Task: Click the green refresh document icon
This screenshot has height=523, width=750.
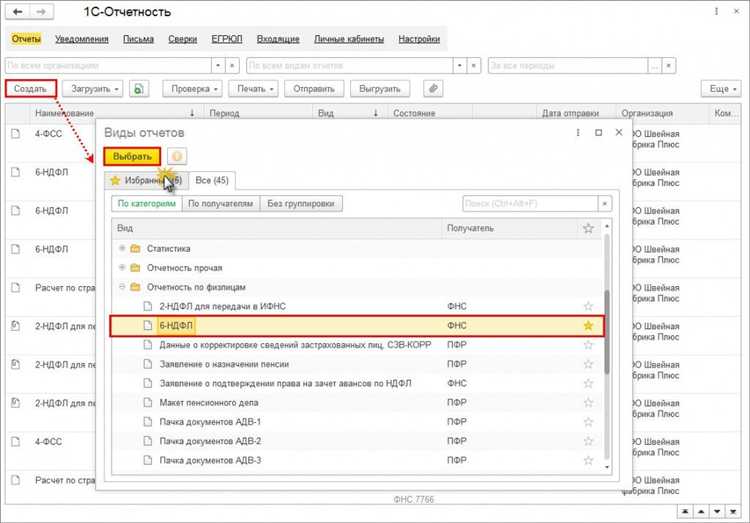Action: click(x=139, y=89)
